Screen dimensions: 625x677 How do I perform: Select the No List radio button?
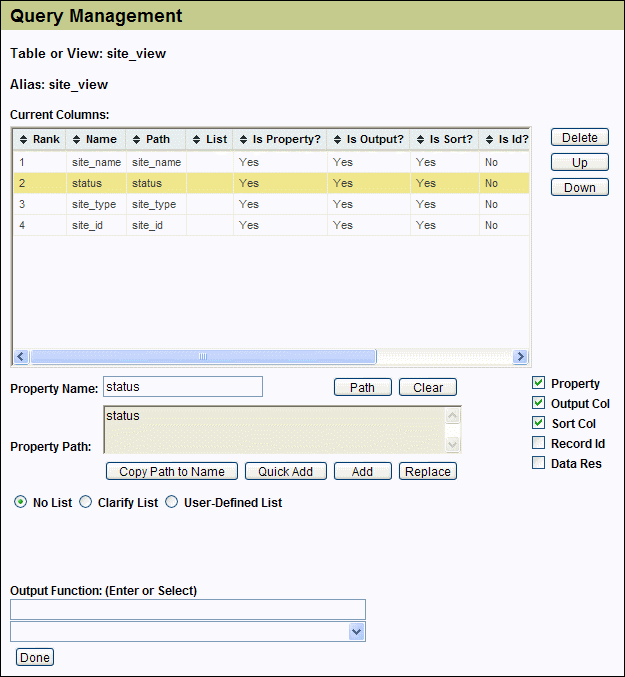[x=20, y=502]
